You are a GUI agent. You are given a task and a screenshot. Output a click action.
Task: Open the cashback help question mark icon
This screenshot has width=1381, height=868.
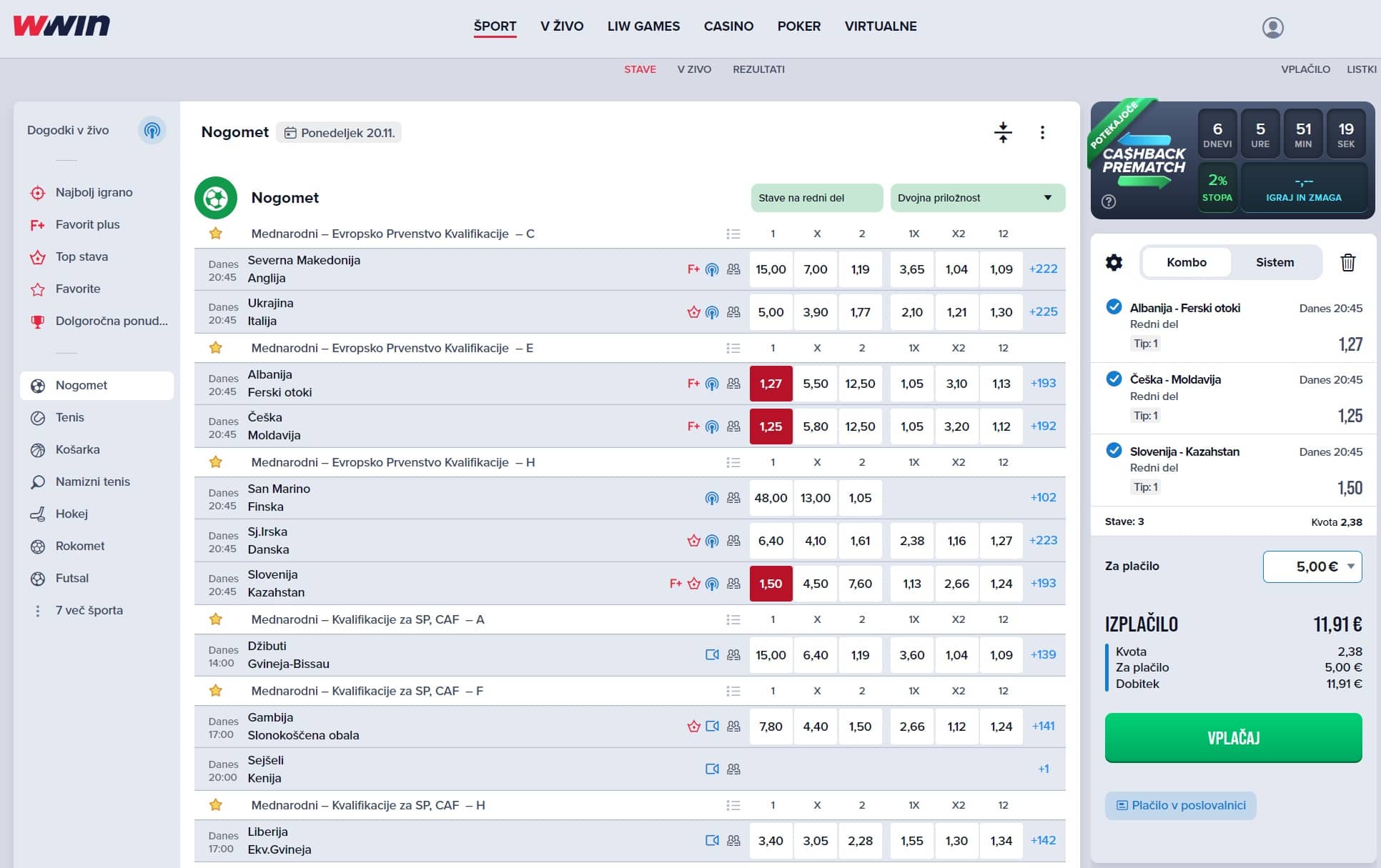coord(1109,201)
